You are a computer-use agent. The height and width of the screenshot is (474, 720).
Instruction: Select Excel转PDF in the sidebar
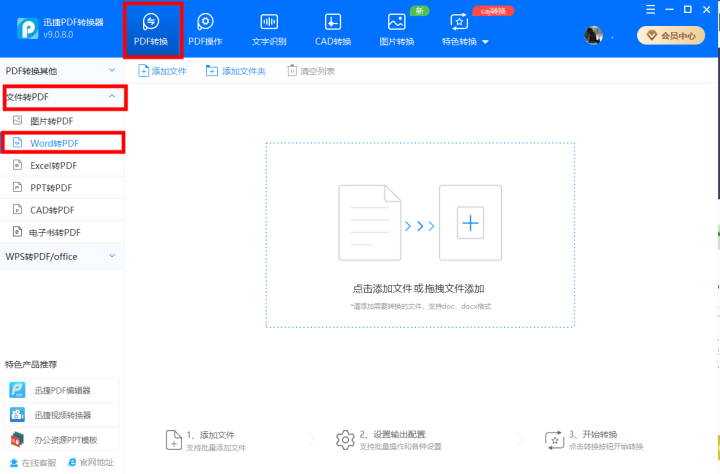62,165
